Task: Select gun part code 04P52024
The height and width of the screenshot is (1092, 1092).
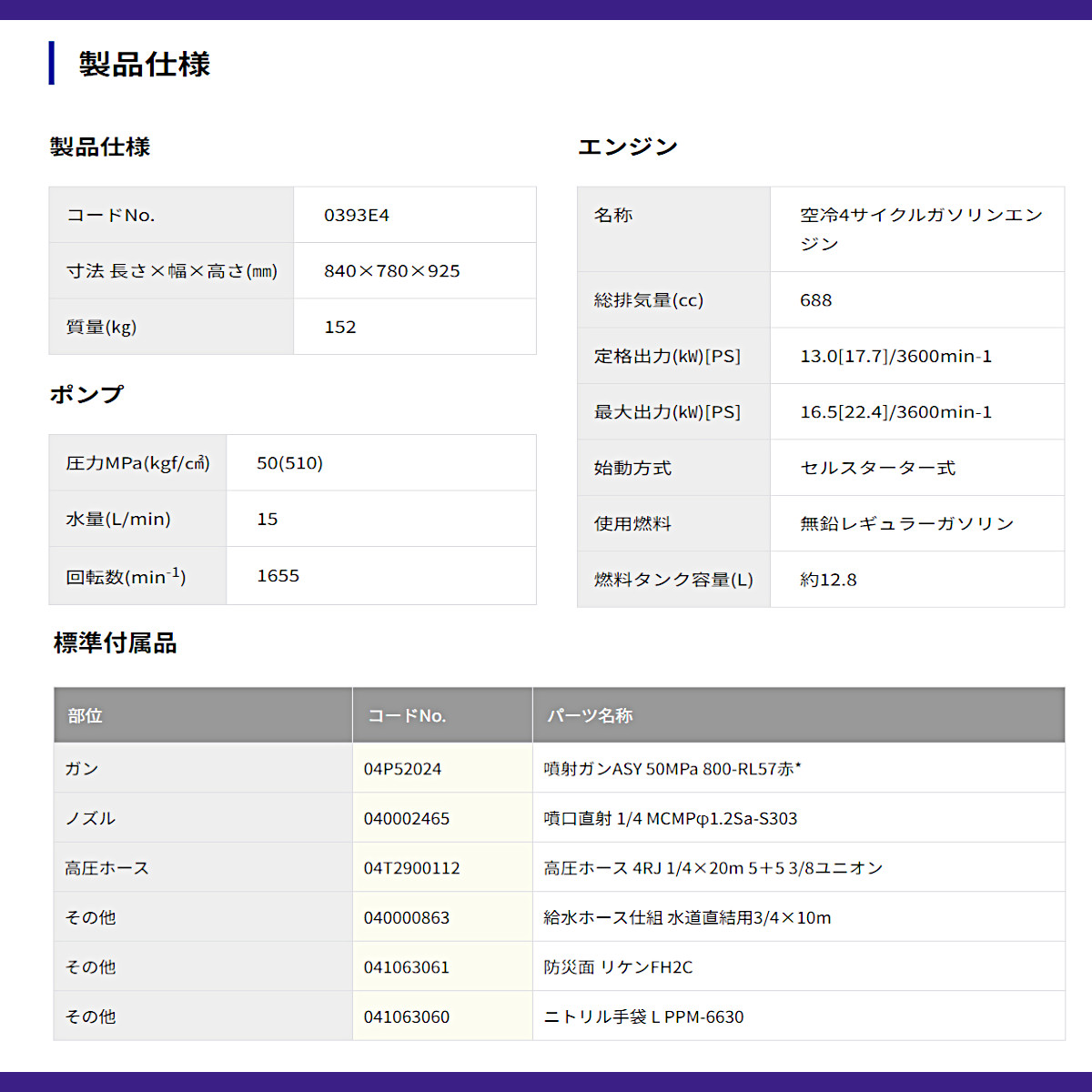Action: point(402,769)
